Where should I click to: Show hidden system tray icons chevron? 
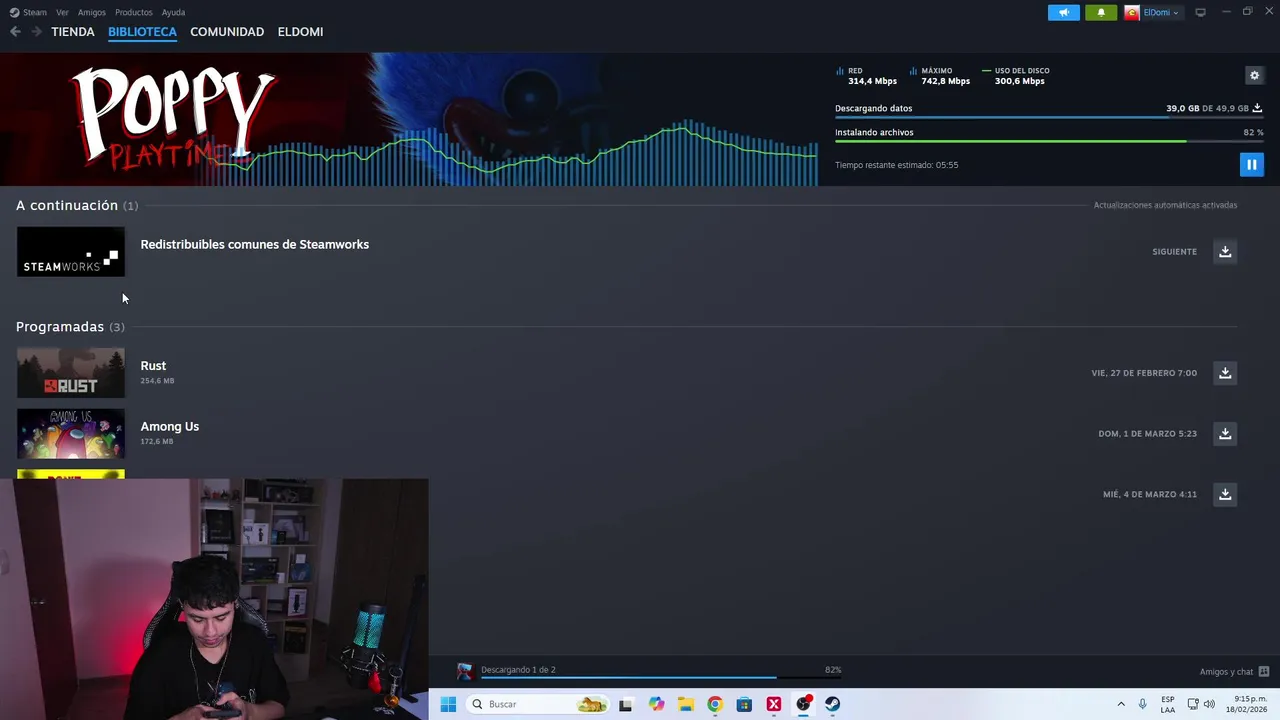pyautogui.click(x=1121, y=704)
